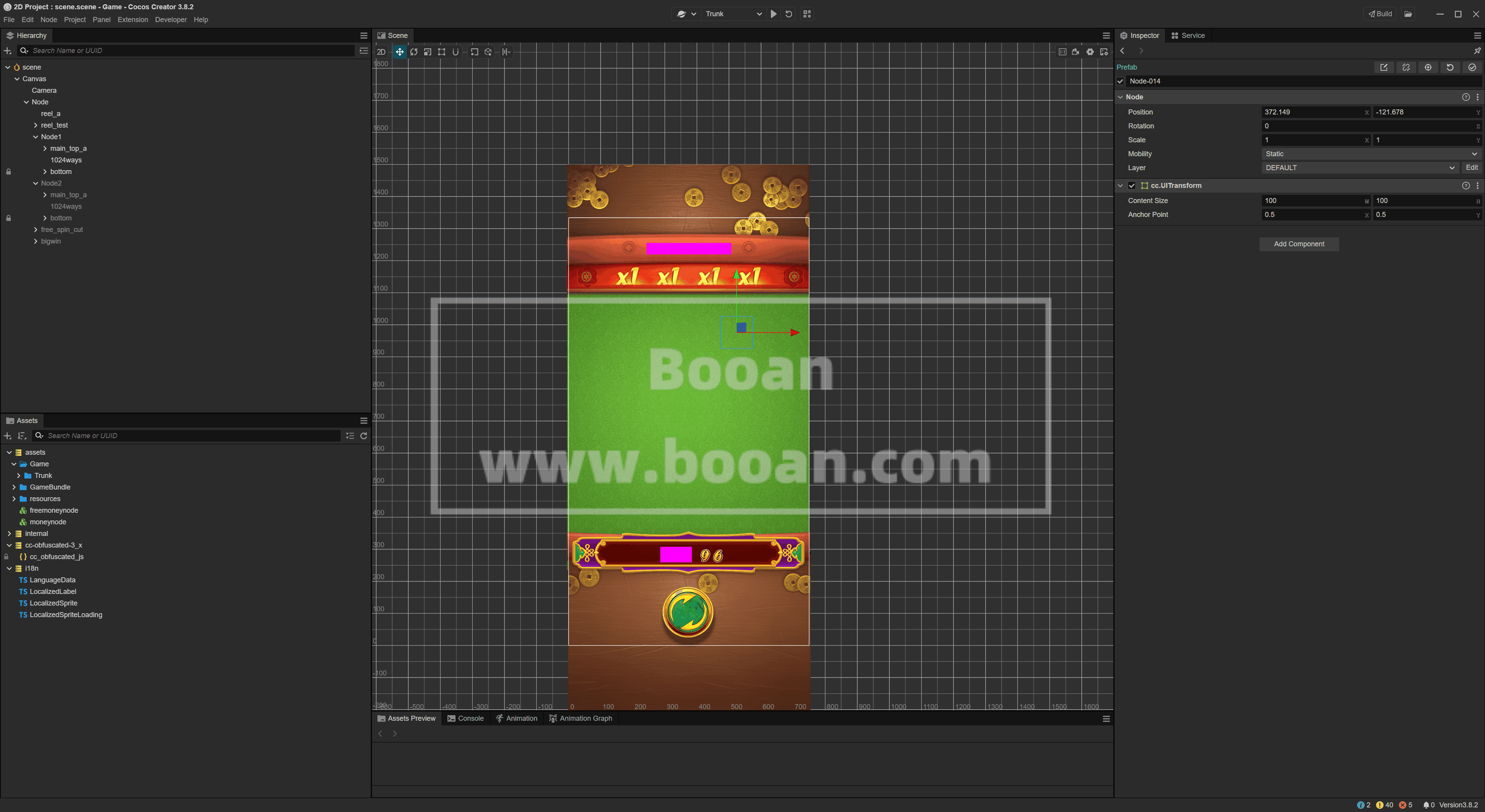The height and width of the screenshot is (812, 1485).
Task: Disable the cc.UITransform component checkbox
Action: click(1132, 186)
